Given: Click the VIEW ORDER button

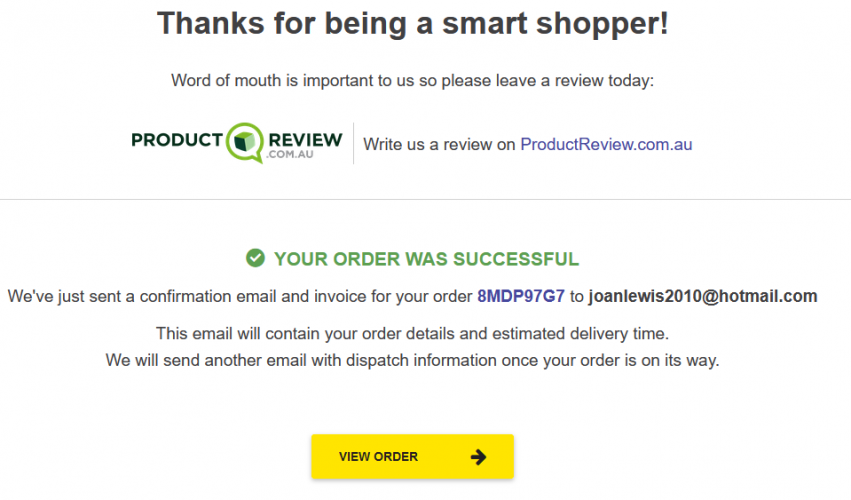Looking at the screenshot, I should pyautogui.click(x=412, y=457).
